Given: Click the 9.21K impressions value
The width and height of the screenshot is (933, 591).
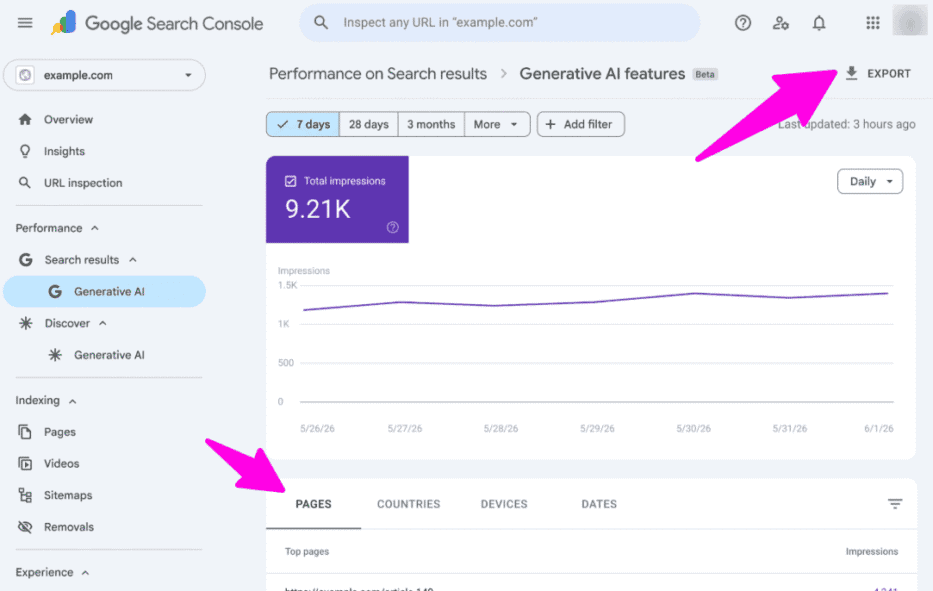Looking at the screenshot, I should click(318, 209).
